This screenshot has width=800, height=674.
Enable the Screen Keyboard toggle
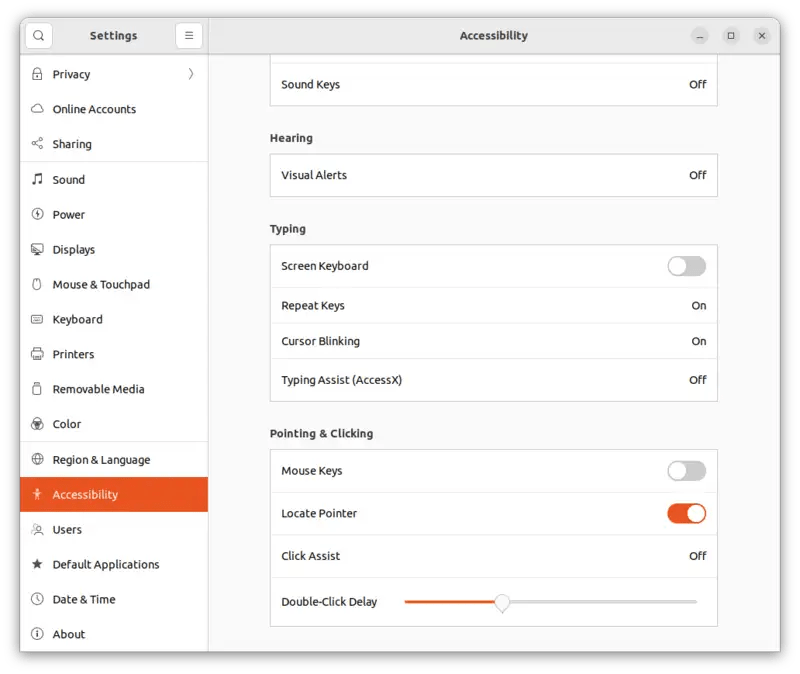(x=686, y=266)
